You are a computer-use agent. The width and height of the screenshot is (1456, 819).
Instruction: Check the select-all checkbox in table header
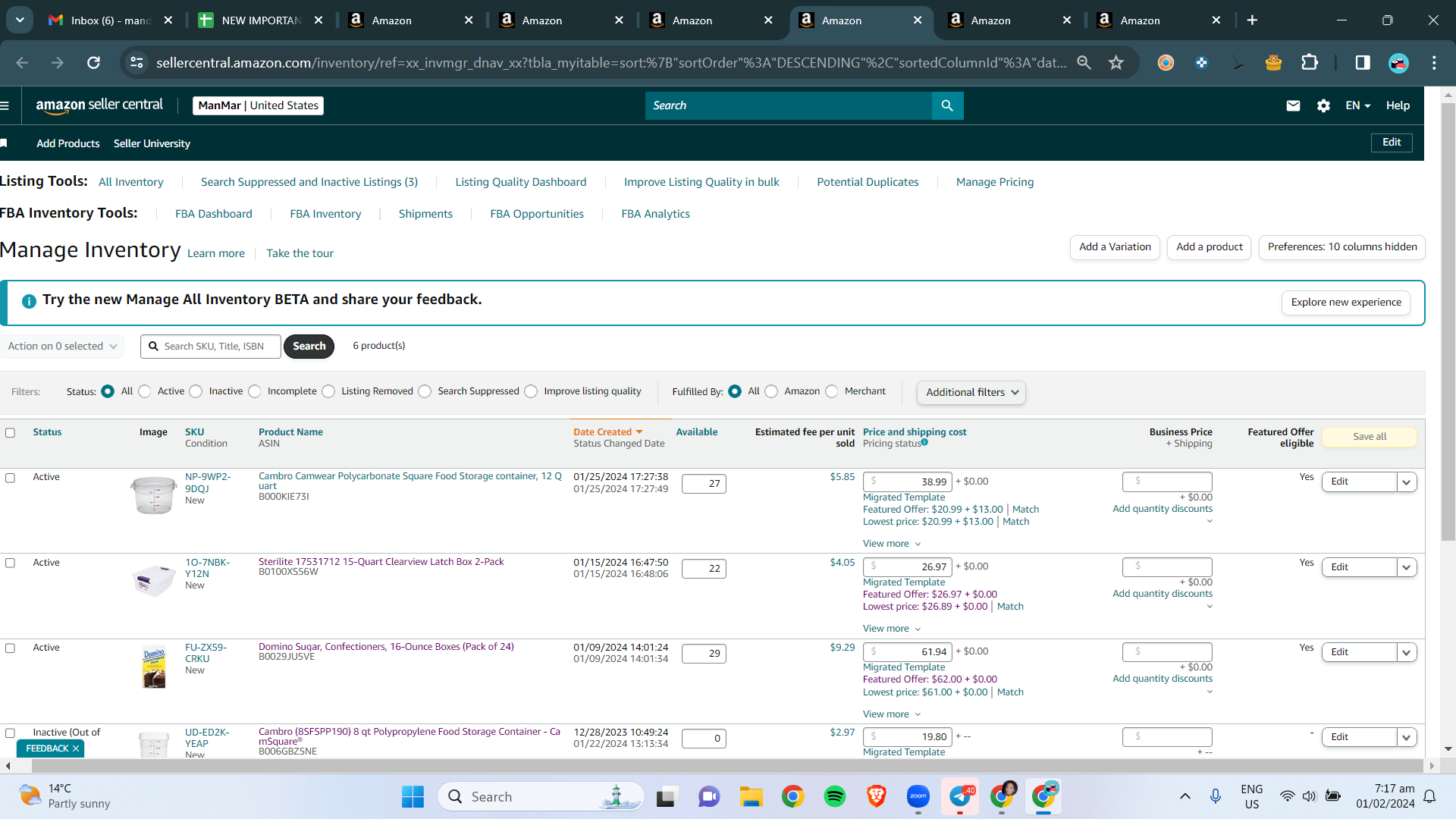click(x=10, y=433)
